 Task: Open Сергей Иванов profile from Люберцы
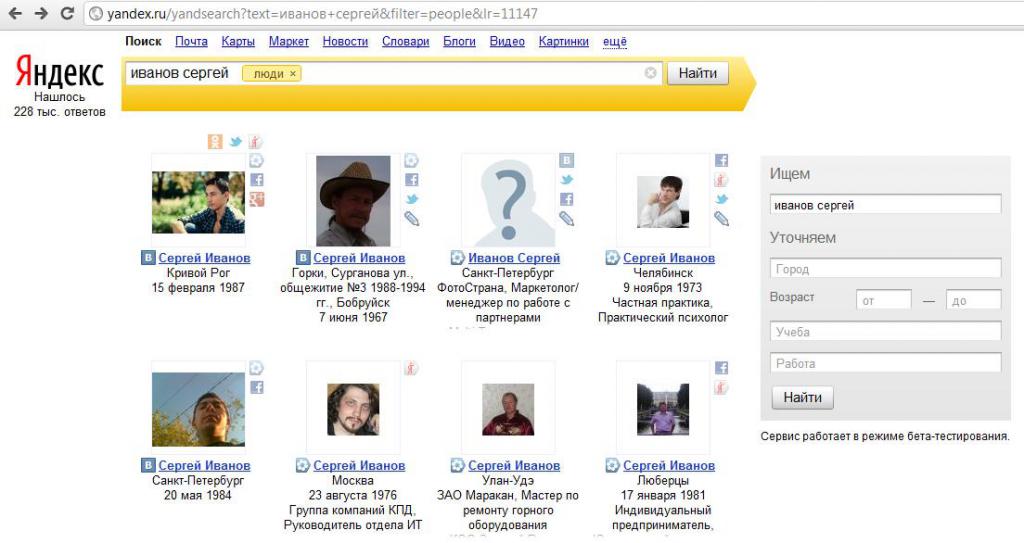coord(669,465)
